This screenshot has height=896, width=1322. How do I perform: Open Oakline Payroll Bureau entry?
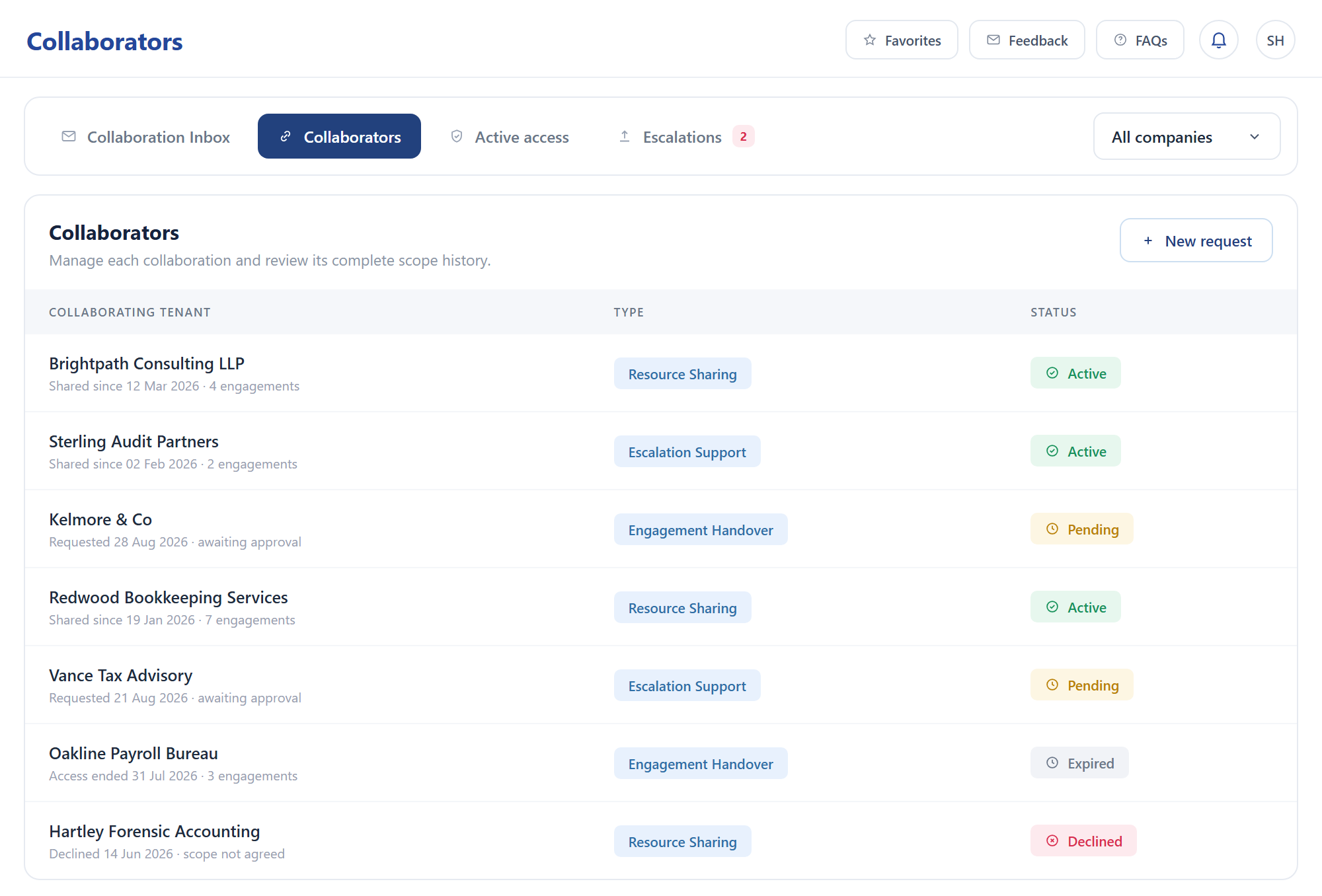661,763
